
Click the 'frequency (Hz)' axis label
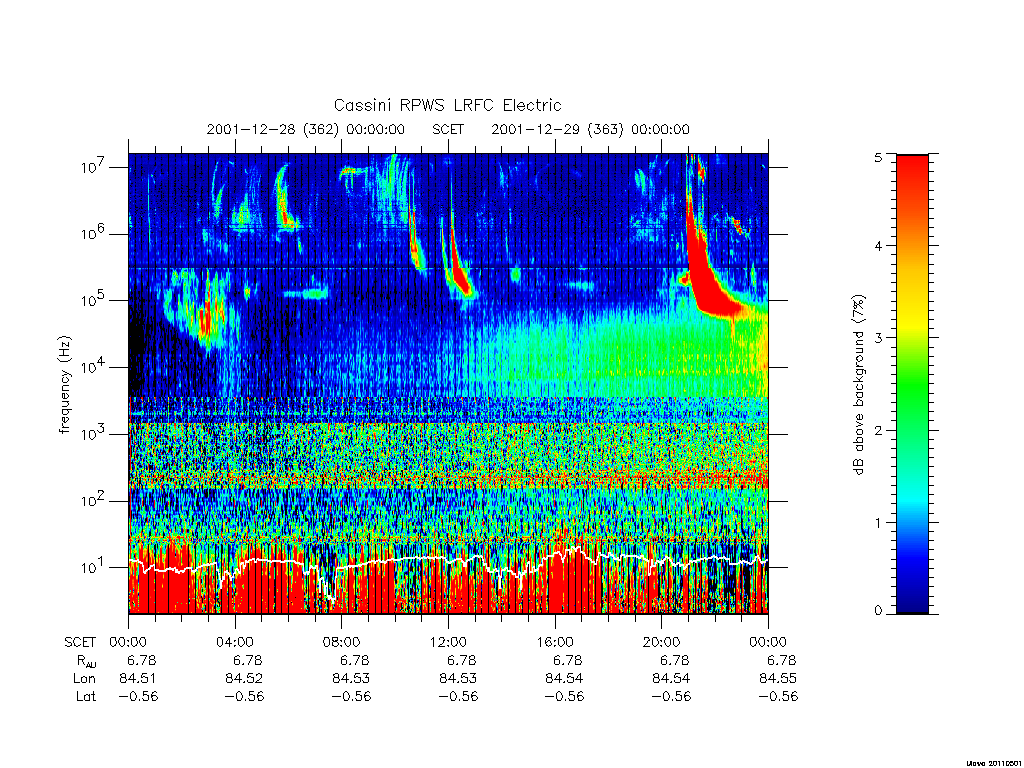click(65, 385)
